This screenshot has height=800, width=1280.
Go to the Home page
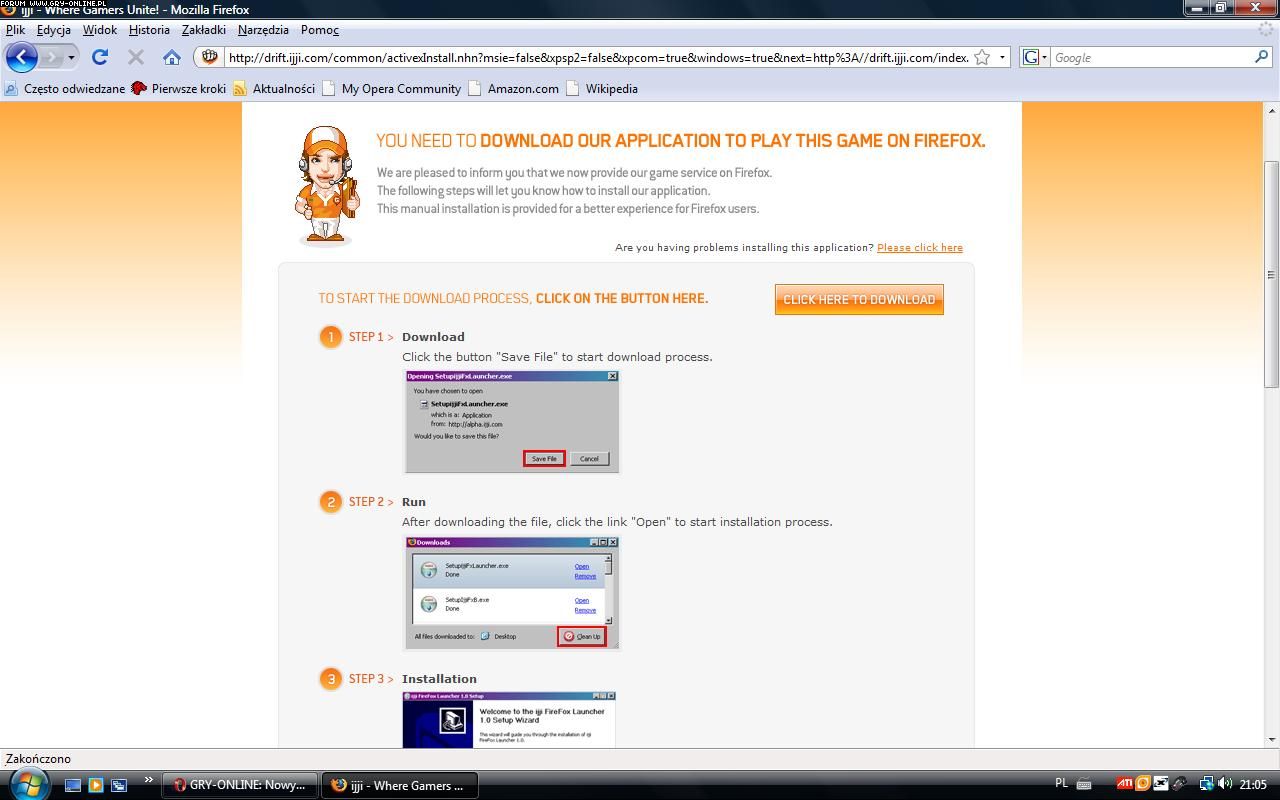click(x=172, y=57)
